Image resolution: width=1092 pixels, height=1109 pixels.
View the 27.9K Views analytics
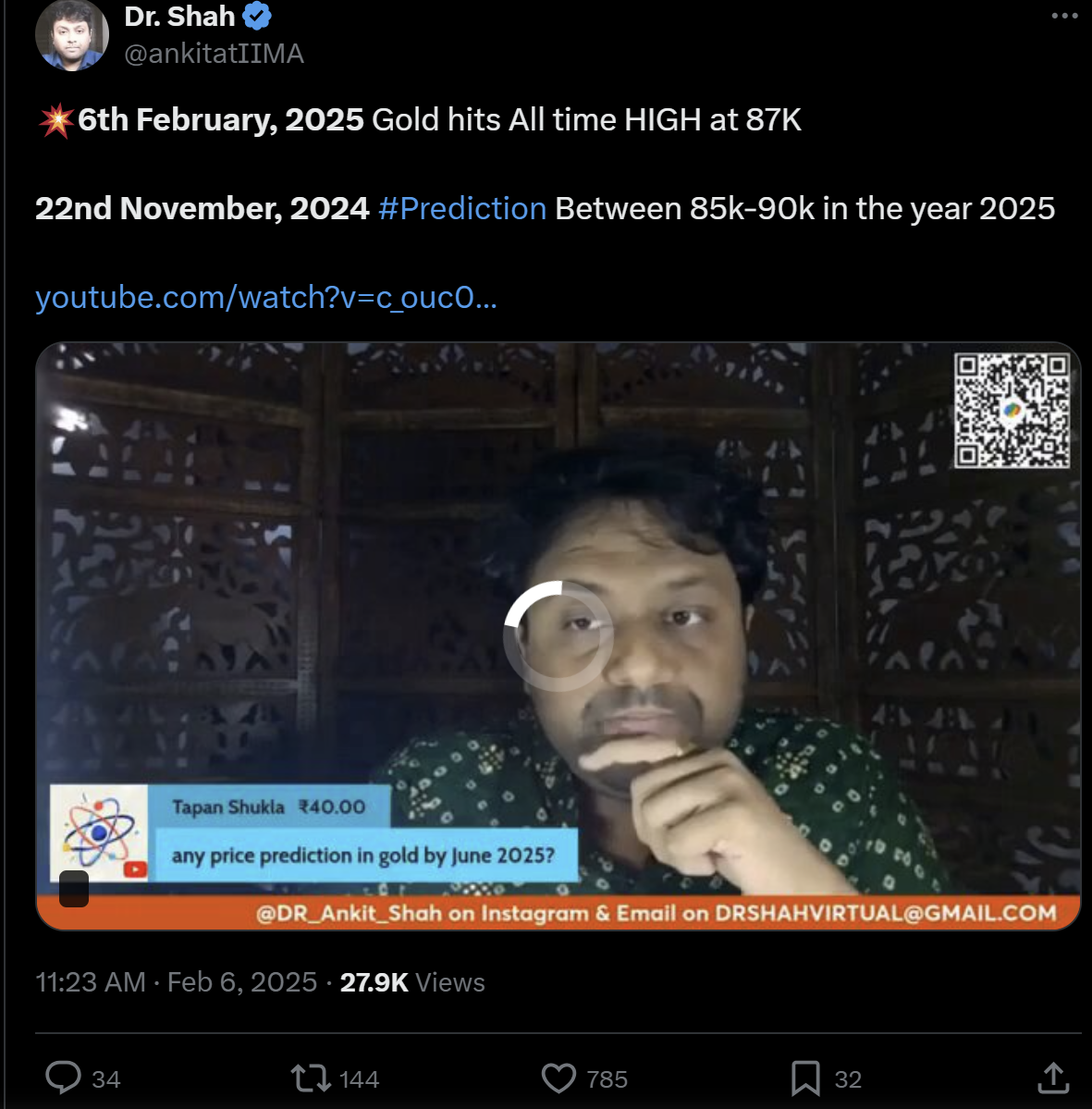pyautogui.click(x=412, y=981)
